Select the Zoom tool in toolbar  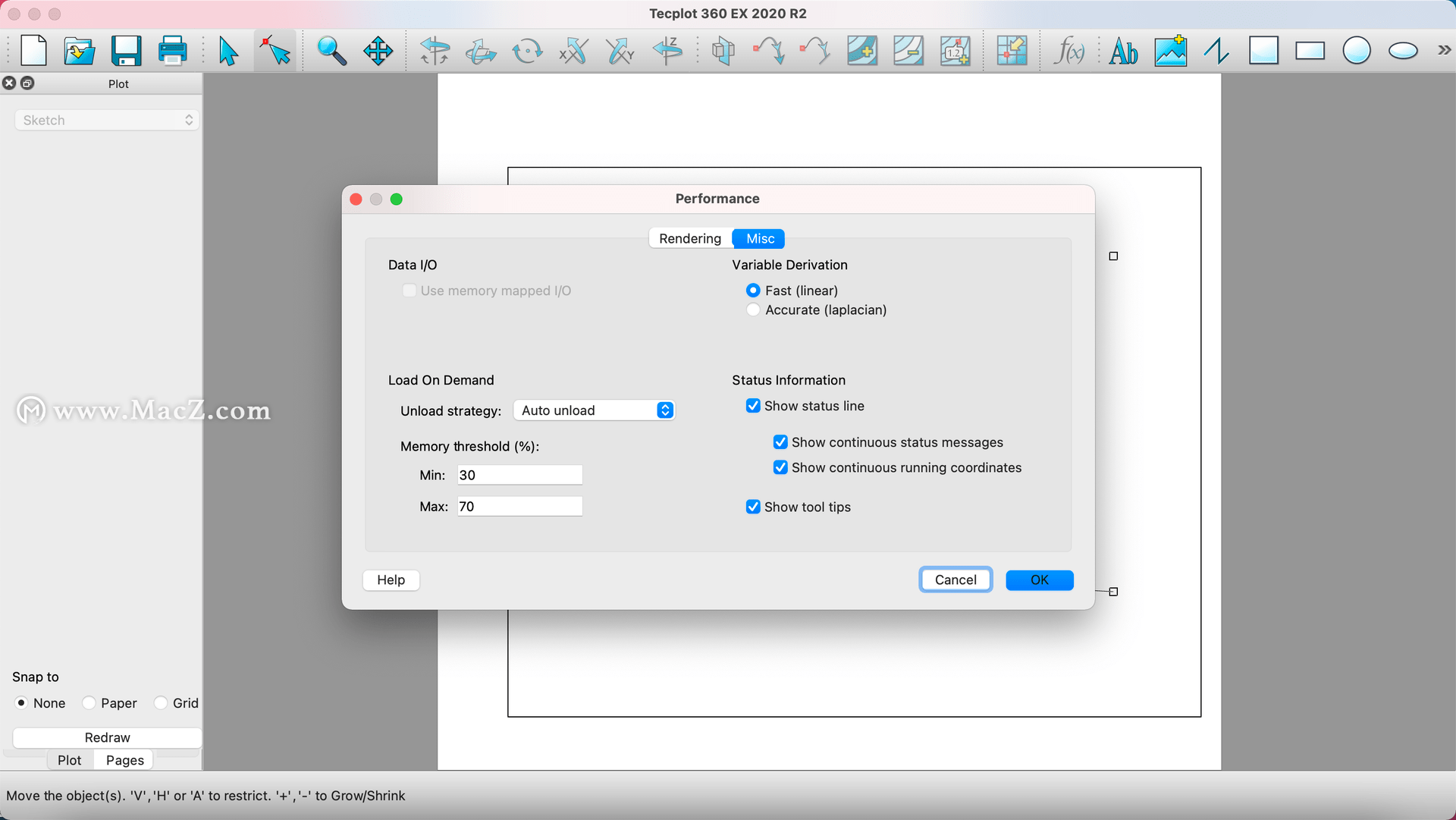point(330,50)
